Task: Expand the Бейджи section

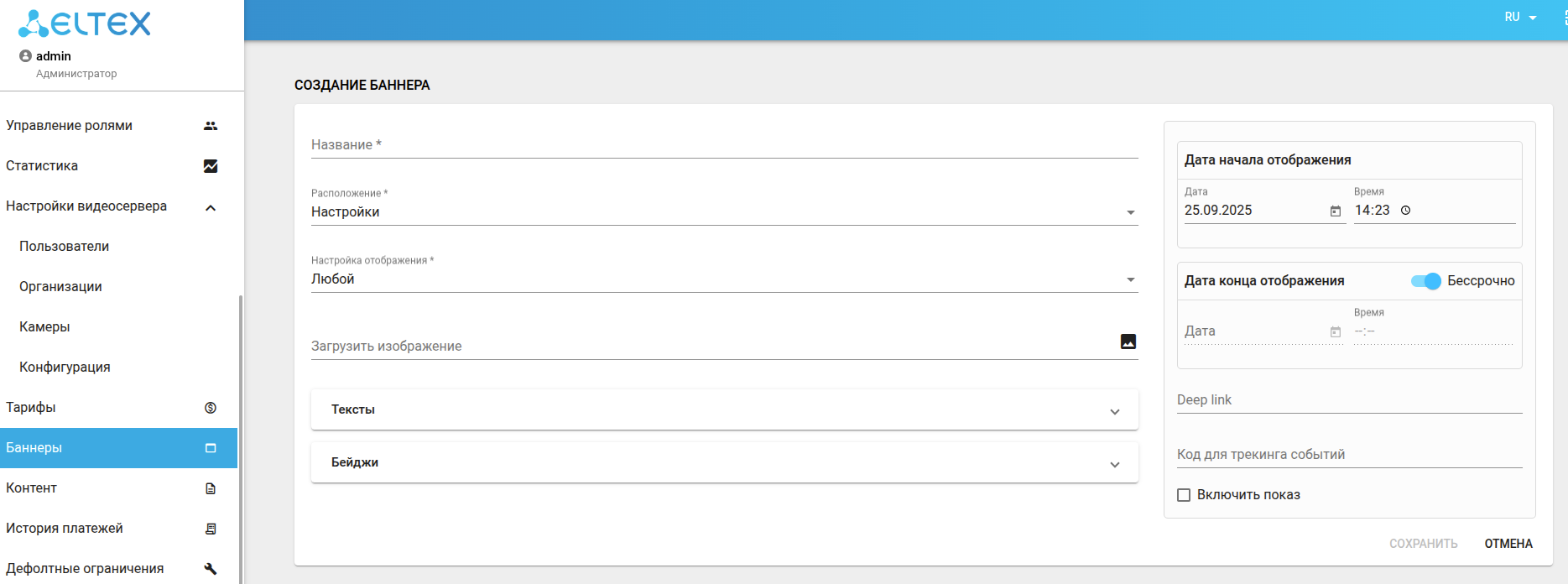Action: point(723,463)
